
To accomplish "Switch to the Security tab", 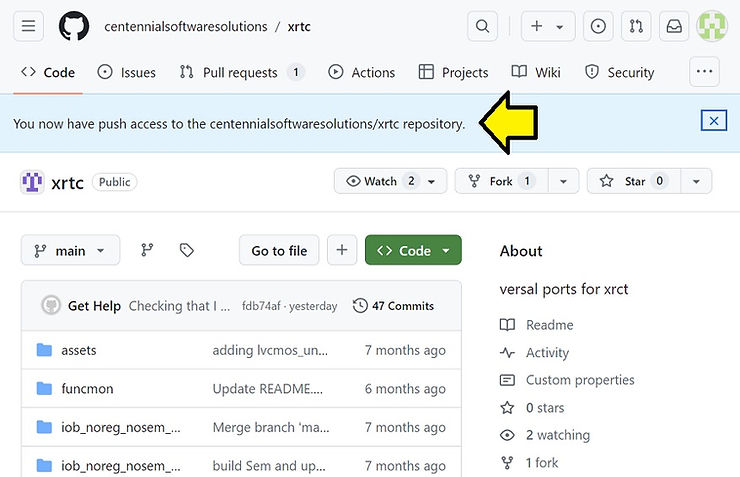I will [x=619, y=72].
